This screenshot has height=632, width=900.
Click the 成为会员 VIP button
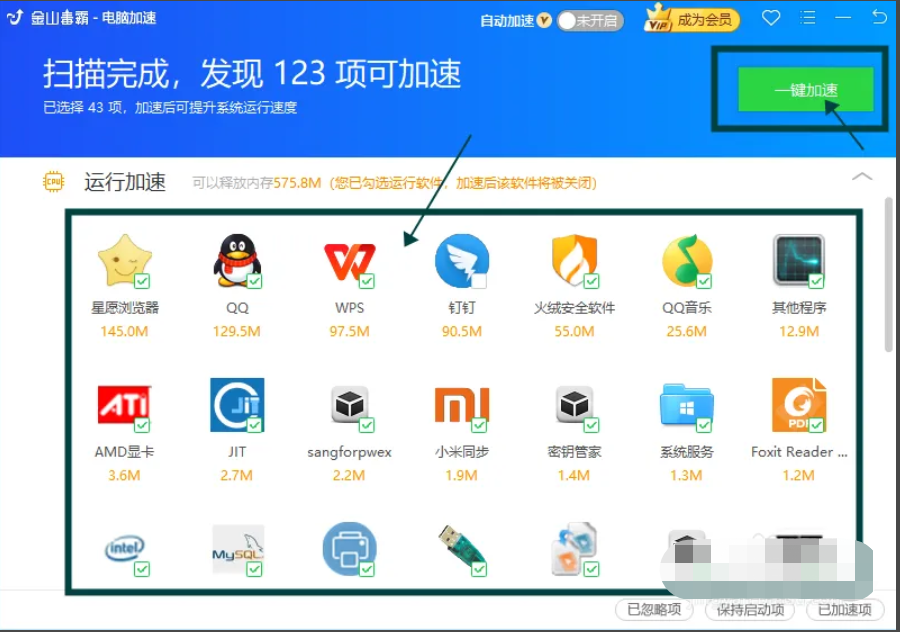point(692,20)
